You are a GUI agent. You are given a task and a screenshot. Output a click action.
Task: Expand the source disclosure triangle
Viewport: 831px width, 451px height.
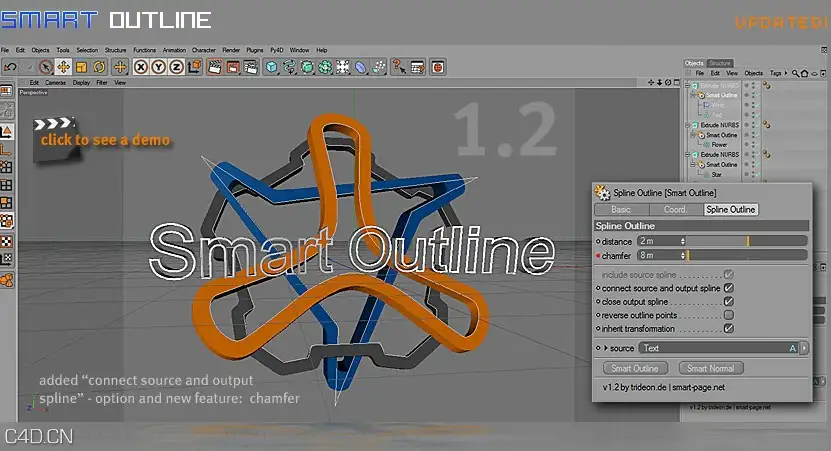(x=606, y=348)
